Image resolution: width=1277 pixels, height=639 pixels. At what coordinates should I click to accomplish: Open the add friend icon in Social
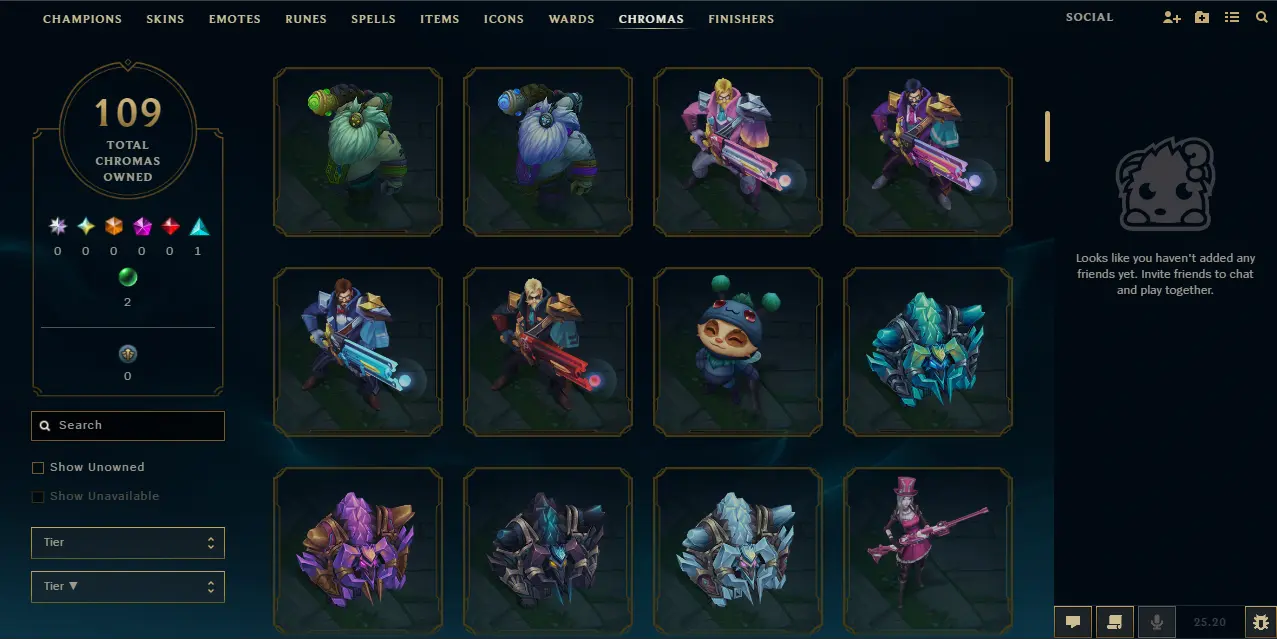point(1172,18)
